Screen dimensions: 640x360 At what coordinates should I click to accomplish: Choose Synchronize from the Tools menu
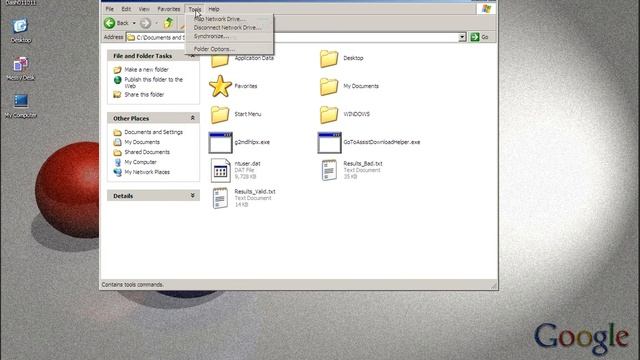229,36
